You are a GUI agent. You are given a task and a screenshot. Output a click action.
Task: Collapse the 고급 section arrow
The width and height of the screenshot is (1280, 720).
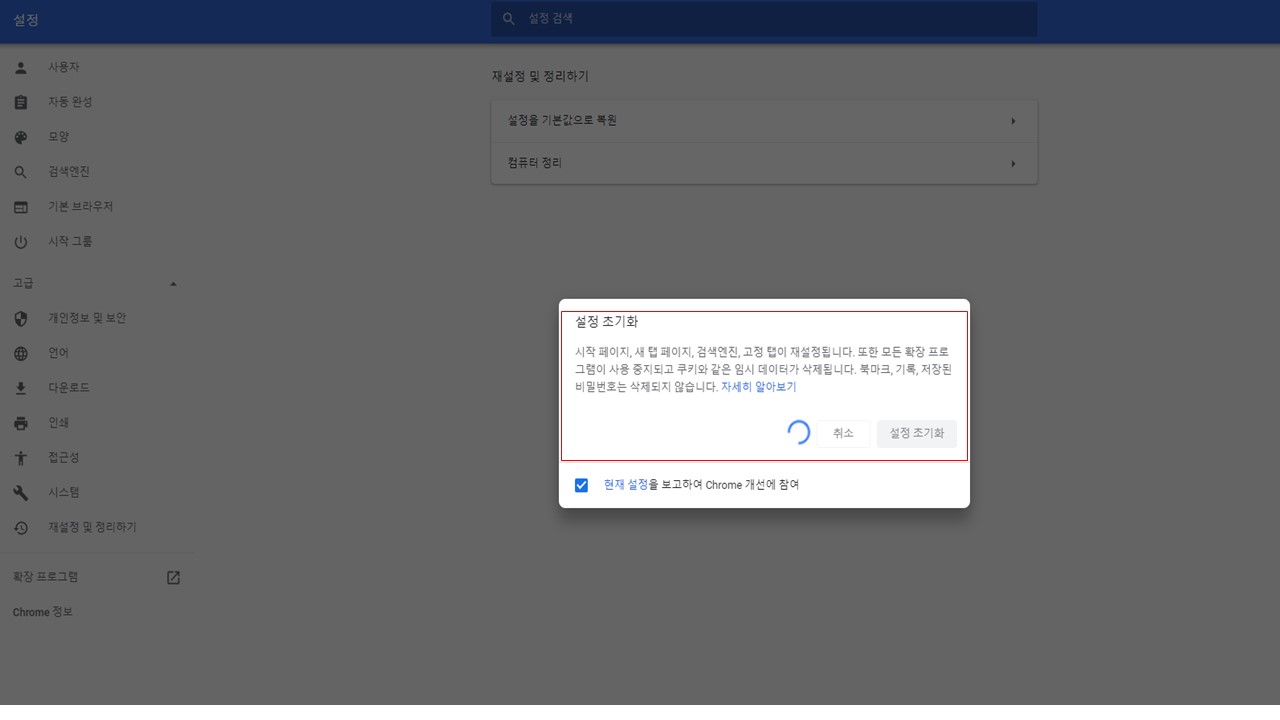pos(173,284)
